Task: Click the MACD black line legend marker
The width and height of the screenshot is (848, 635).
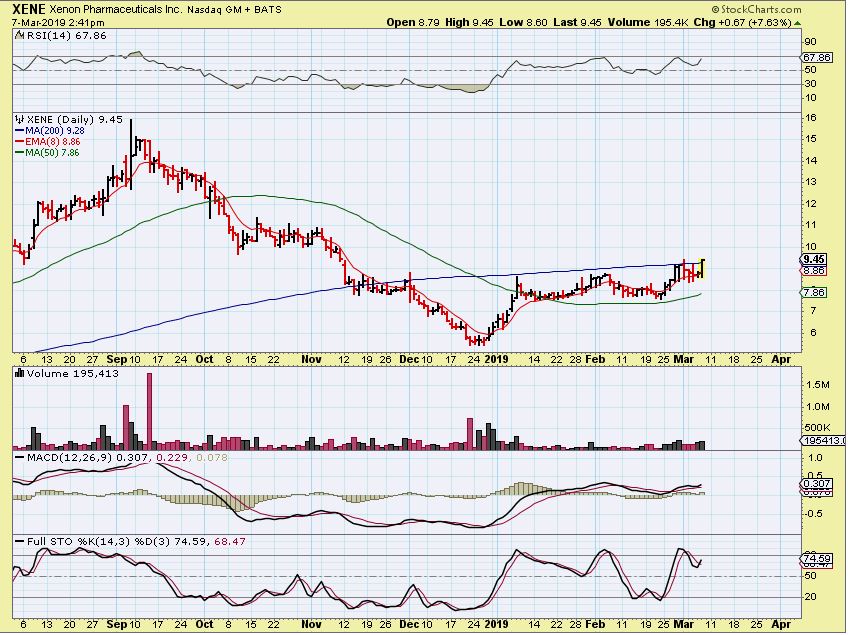Action: click(19, 458)
